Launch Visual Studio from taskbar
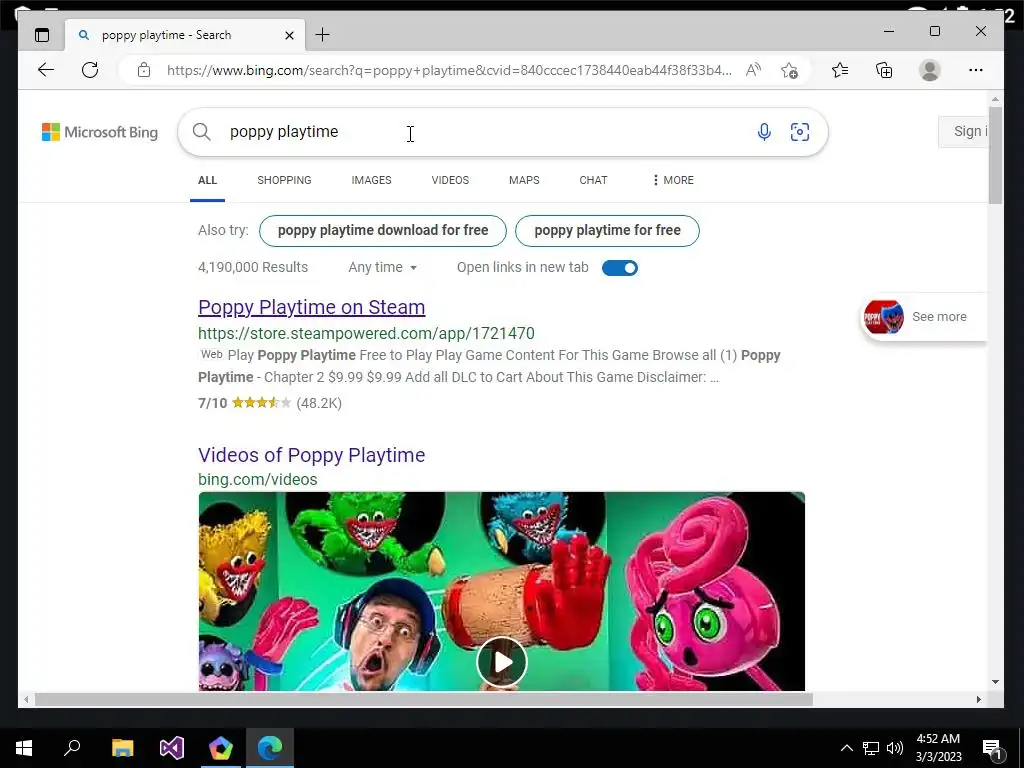 171,747
